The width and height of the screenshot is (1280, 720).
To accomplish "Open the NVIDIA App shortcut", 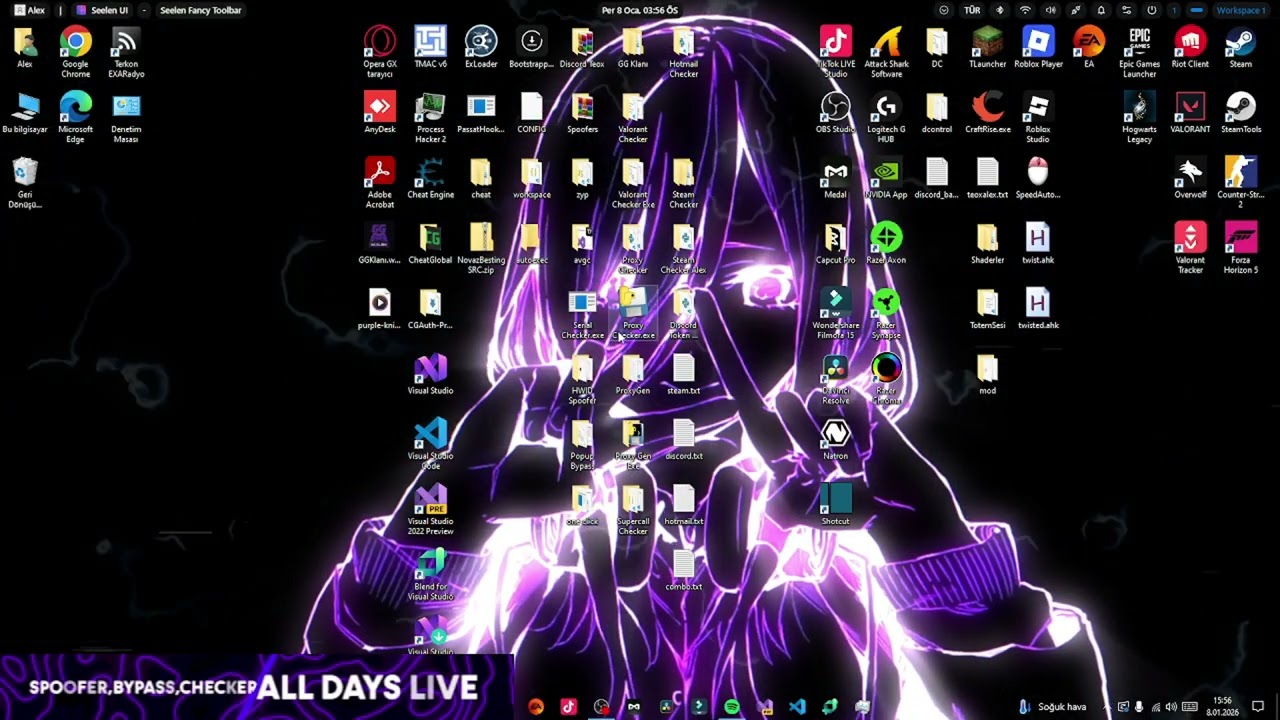I will pos(886,178).
